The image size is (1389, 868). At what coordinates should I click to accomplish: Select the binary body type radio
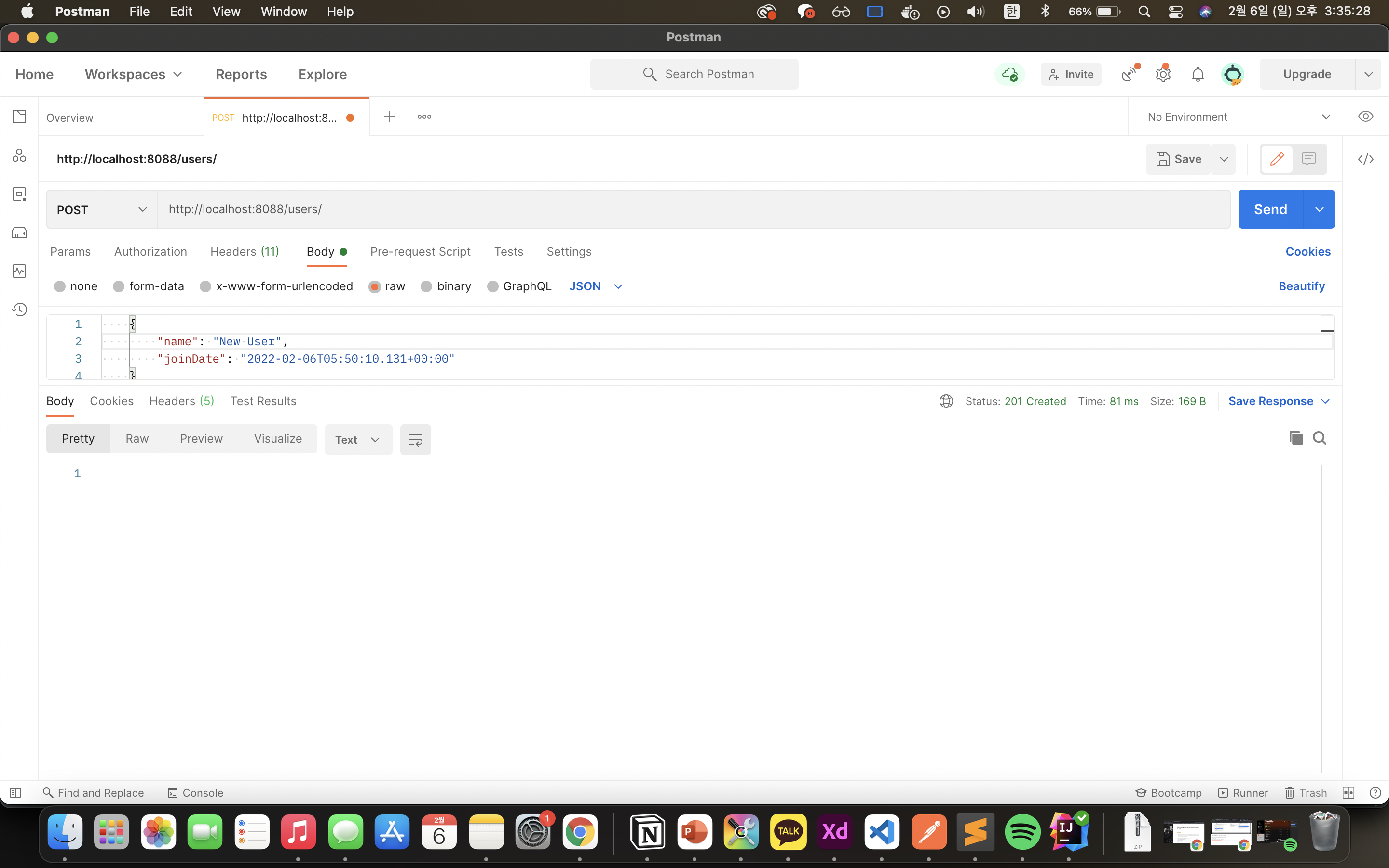426,286
